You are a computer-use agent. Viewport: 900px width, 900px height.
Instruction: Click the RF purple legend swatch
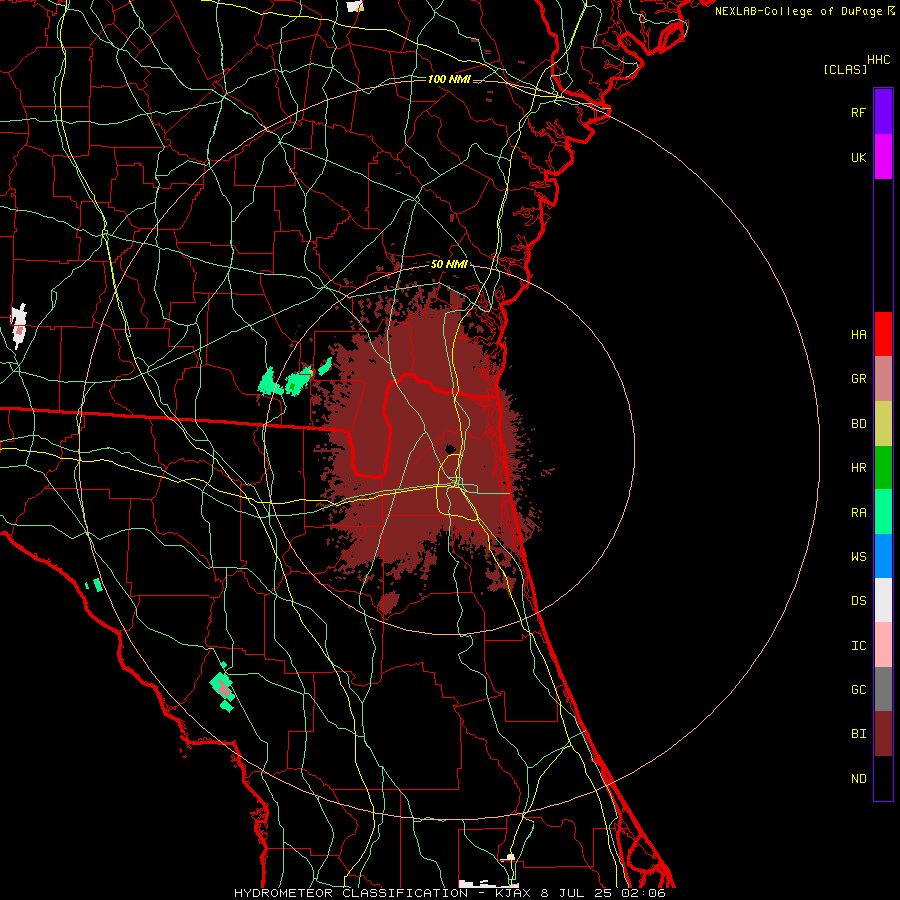click(x=883, y=112)
